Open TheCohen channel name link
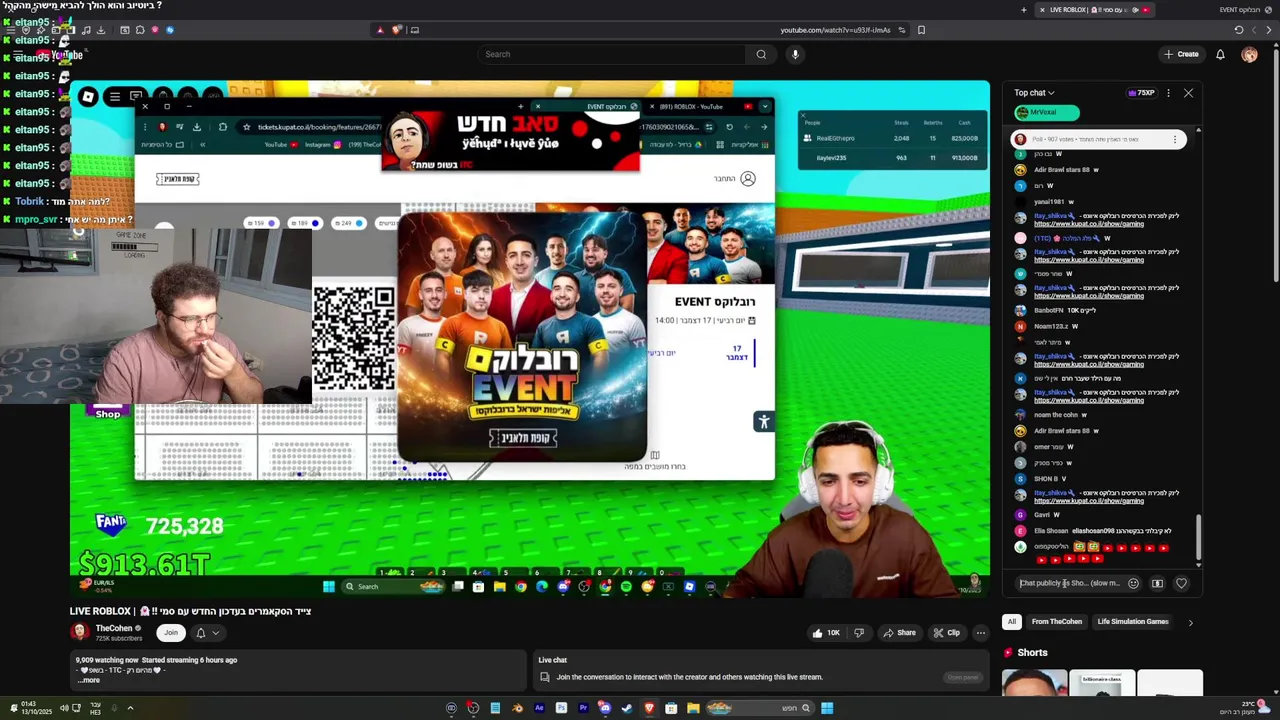Screen dimensions: 1280x720 tap(113, 628)
